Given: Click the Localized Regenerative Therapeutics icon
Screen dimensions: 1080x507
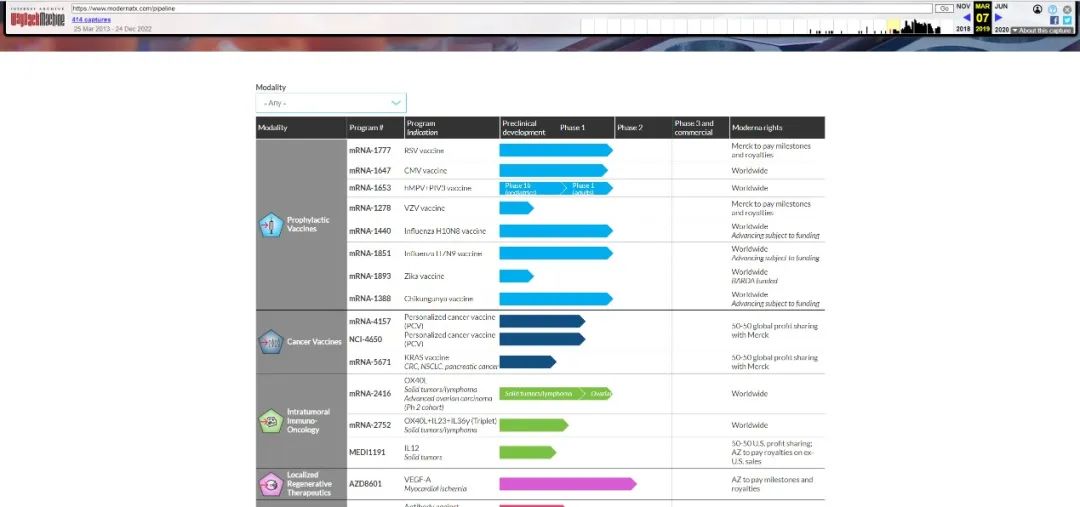Looking at the screenshot, I should click(271, 484).
